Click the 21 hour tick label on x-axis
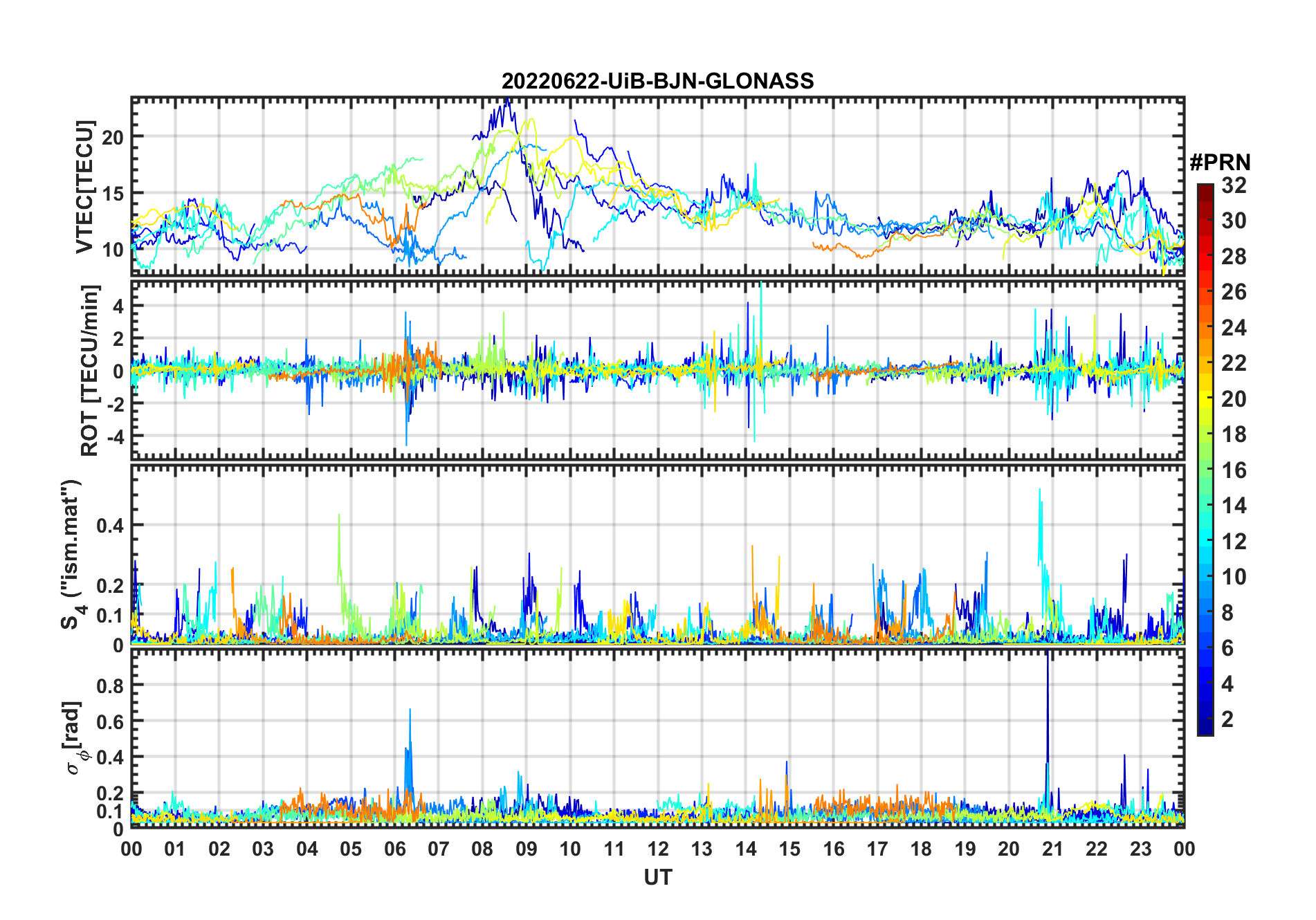Image resolution: width=1316 pixels, height=920 pixels. point(1052,849)
